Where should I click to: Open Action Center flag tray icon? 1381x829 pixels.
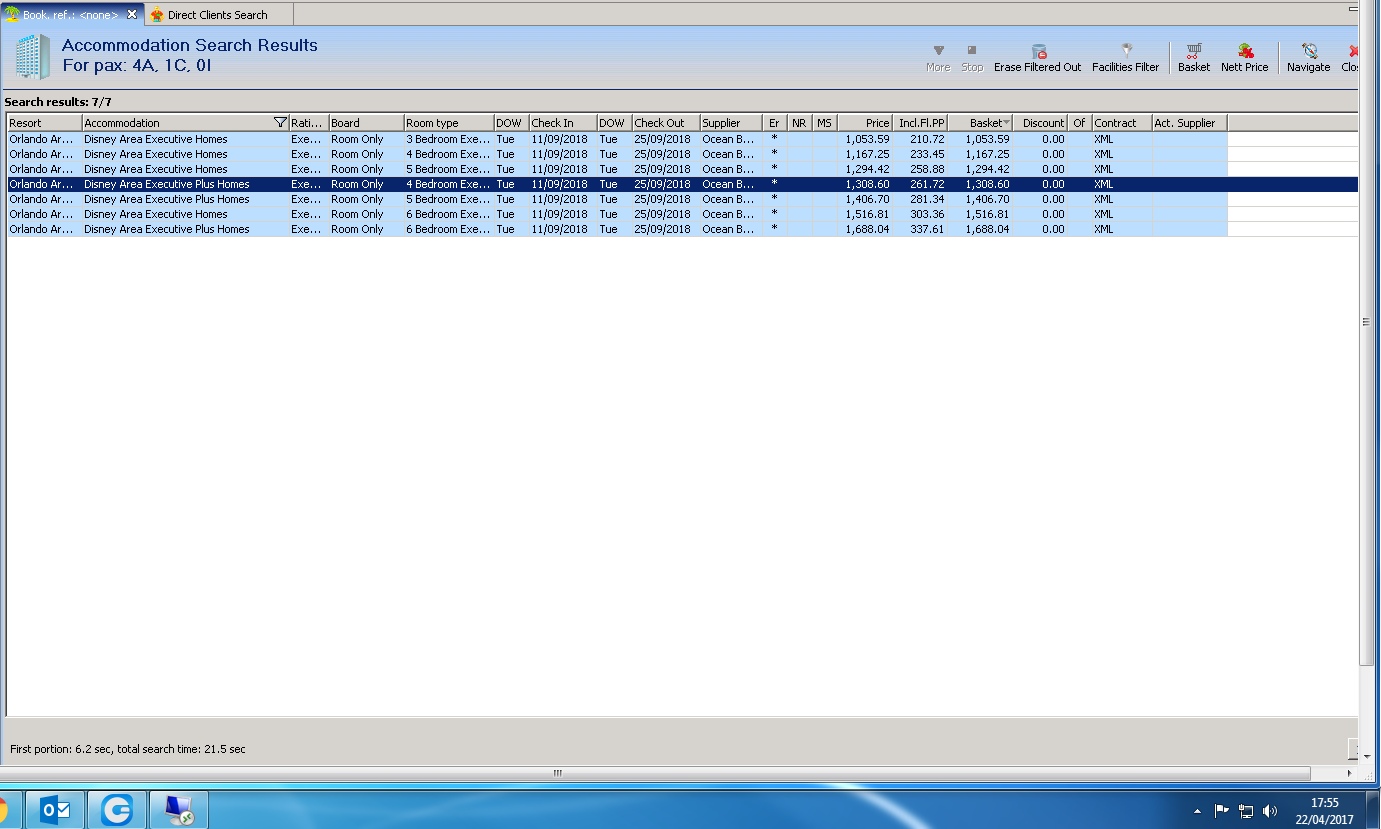1221,811
